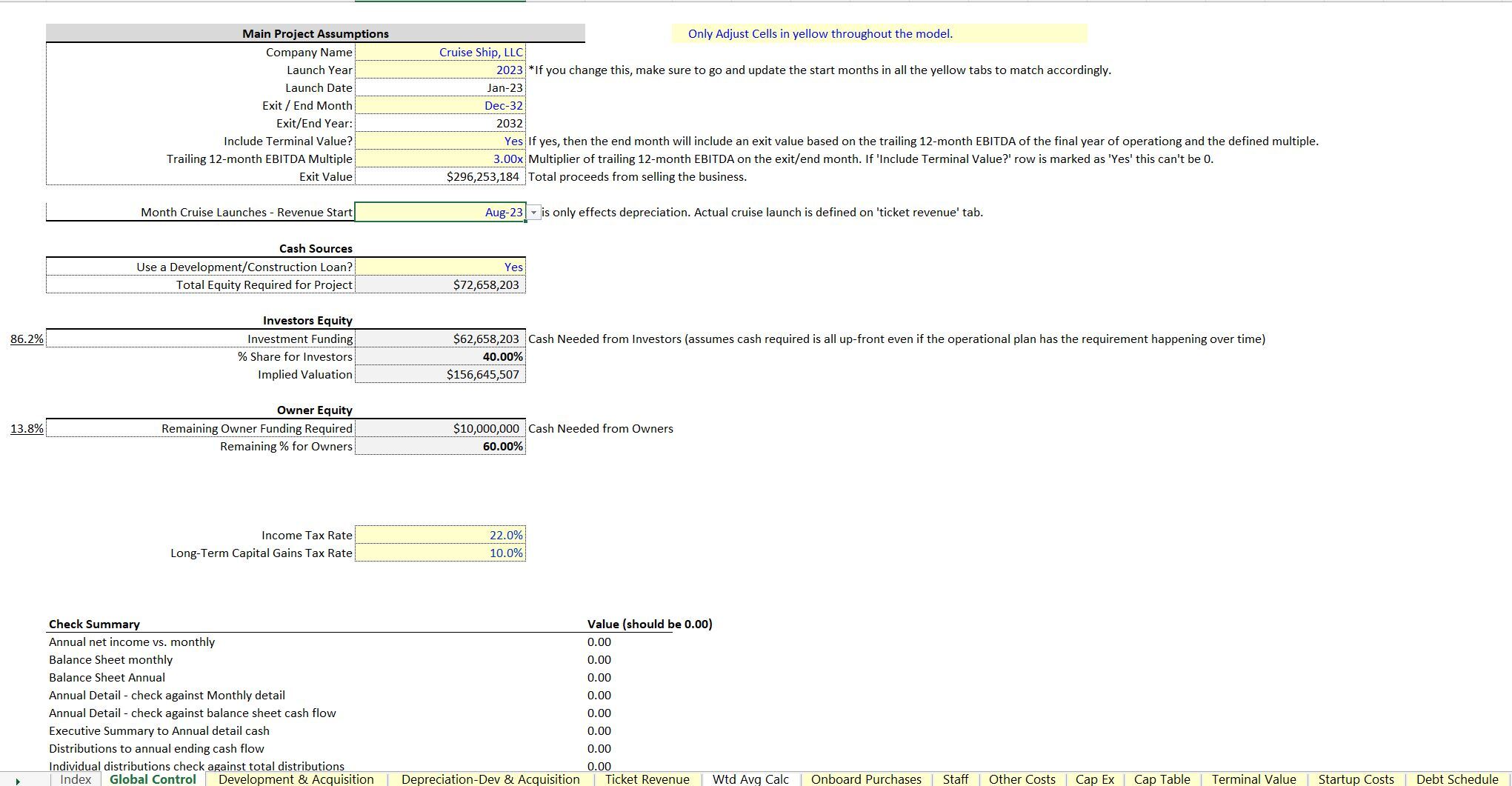Image resolution: width=1512 pixels, height=786 pixels.
Task: Select the Exit / End Month cell Dec-32
Action: click(x=440, y=105)
